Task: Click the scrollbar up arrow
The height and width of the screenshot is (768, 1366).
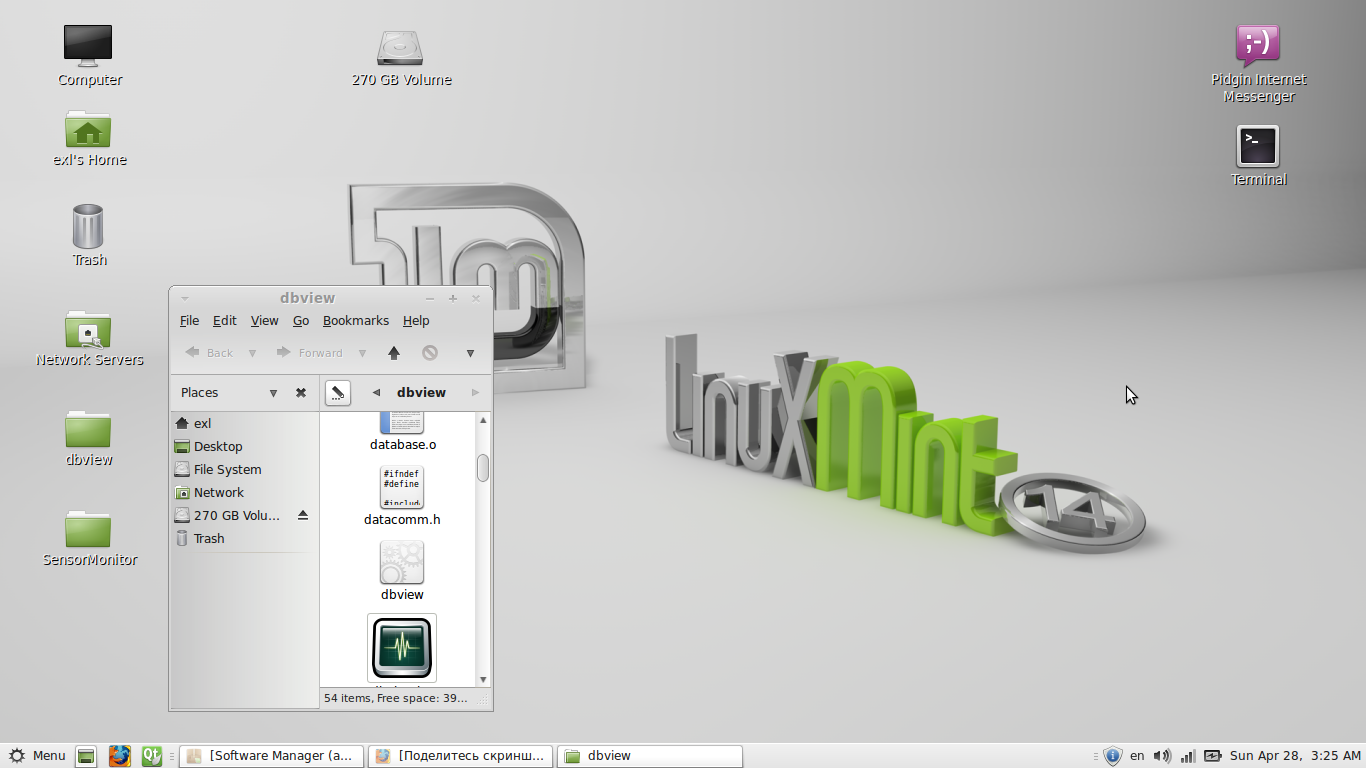Action: point(483,420)
